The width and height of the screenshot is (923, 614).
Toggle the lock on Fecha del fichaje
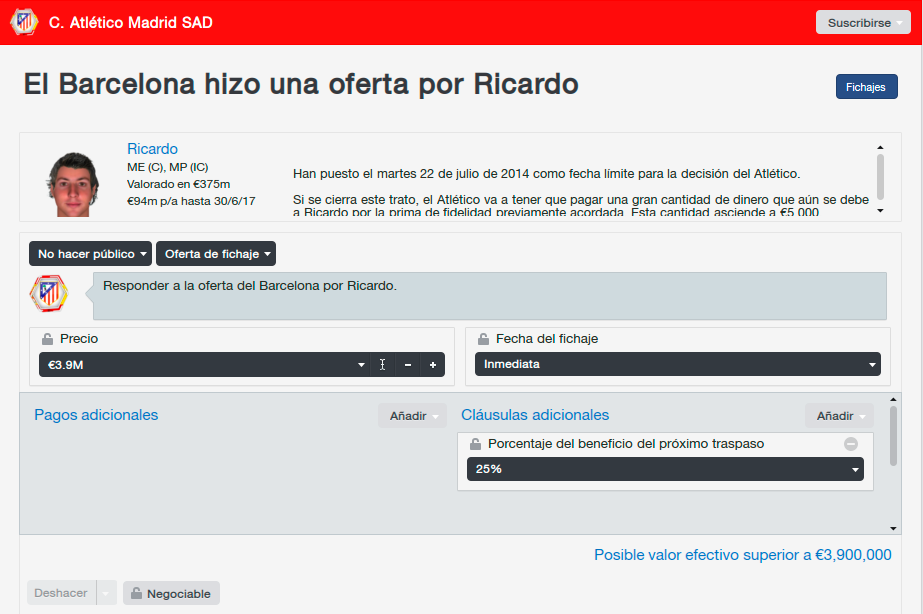coord(483,339)
